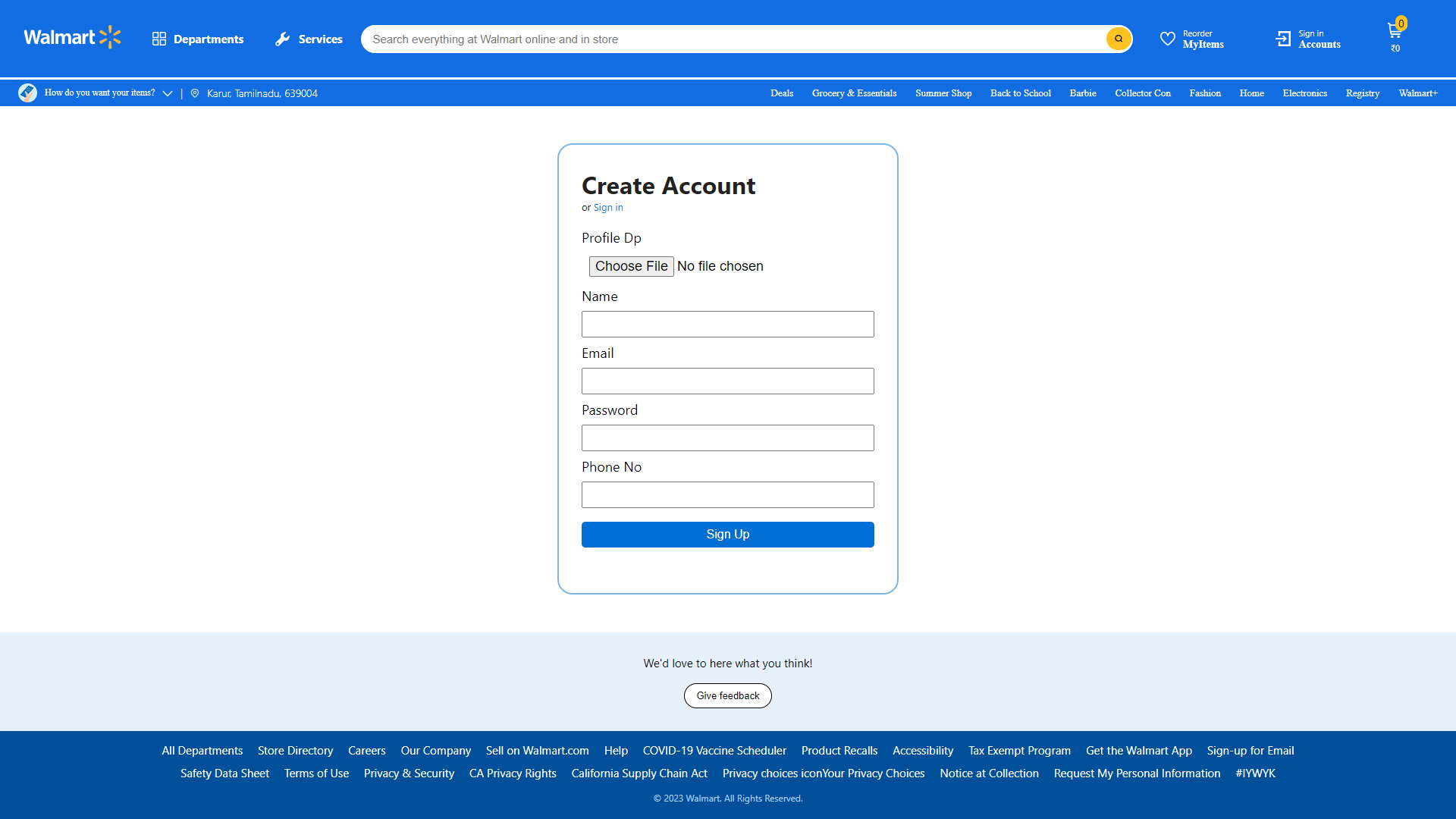
Task: Select the Grocery & Essentials menu item
Action: point(854,93)
